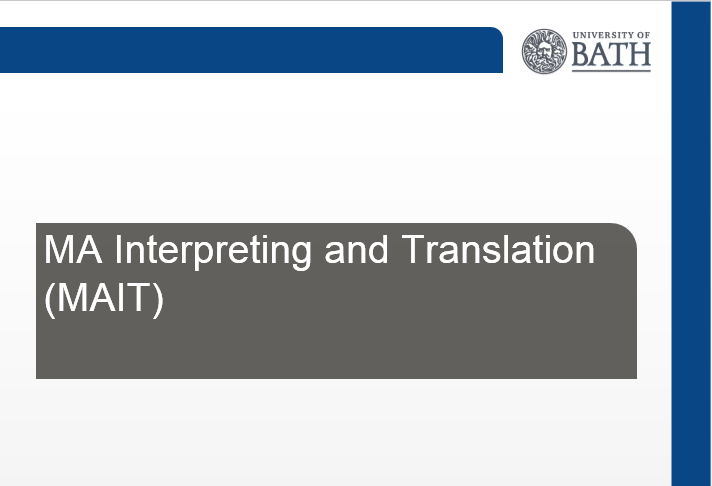Click the large "BATH" wordmark

pos(611,55)
